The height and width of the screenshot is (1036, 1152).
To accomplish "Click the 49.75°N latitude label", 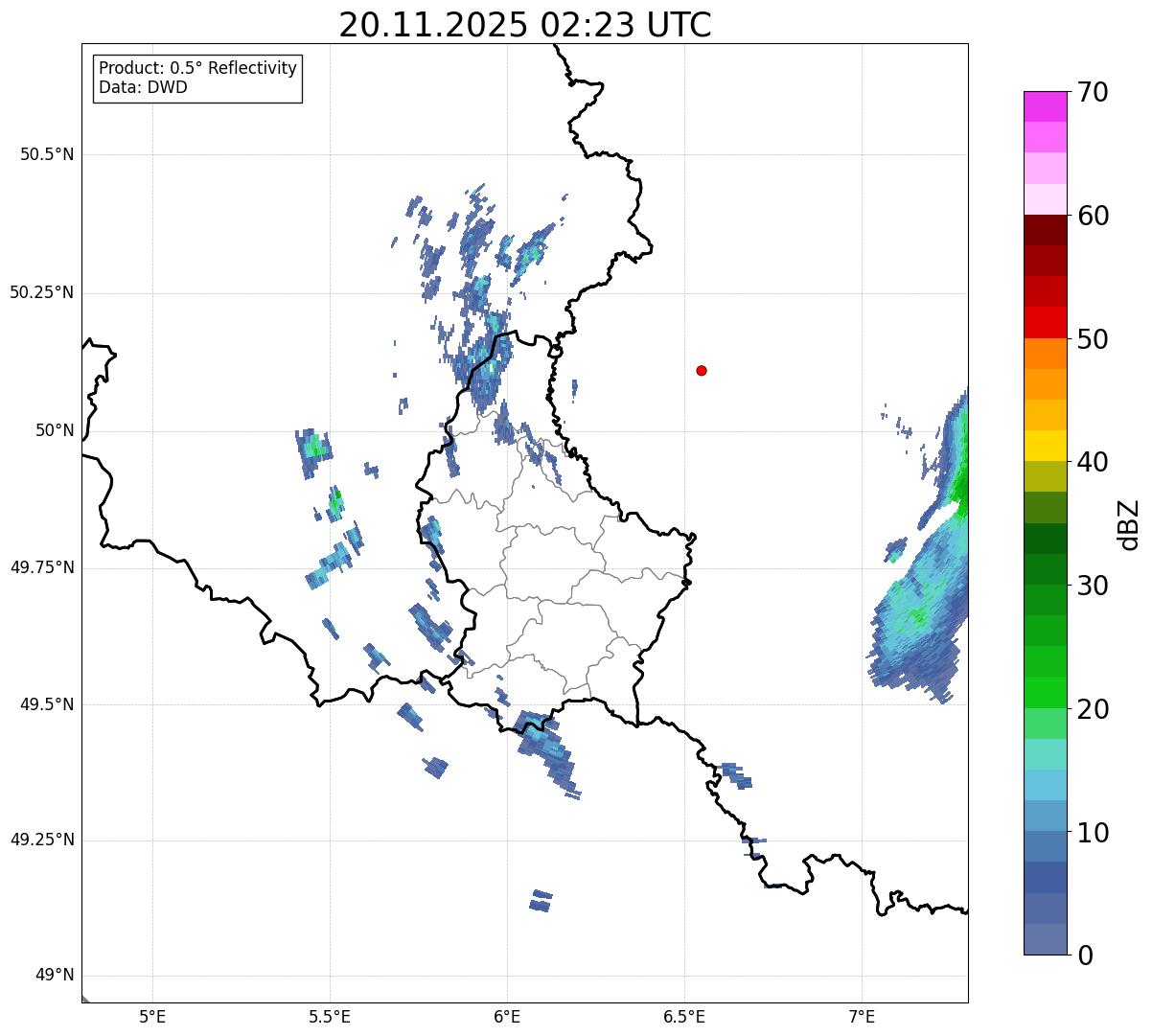I will pyautogui.click(x=42, y=567).
